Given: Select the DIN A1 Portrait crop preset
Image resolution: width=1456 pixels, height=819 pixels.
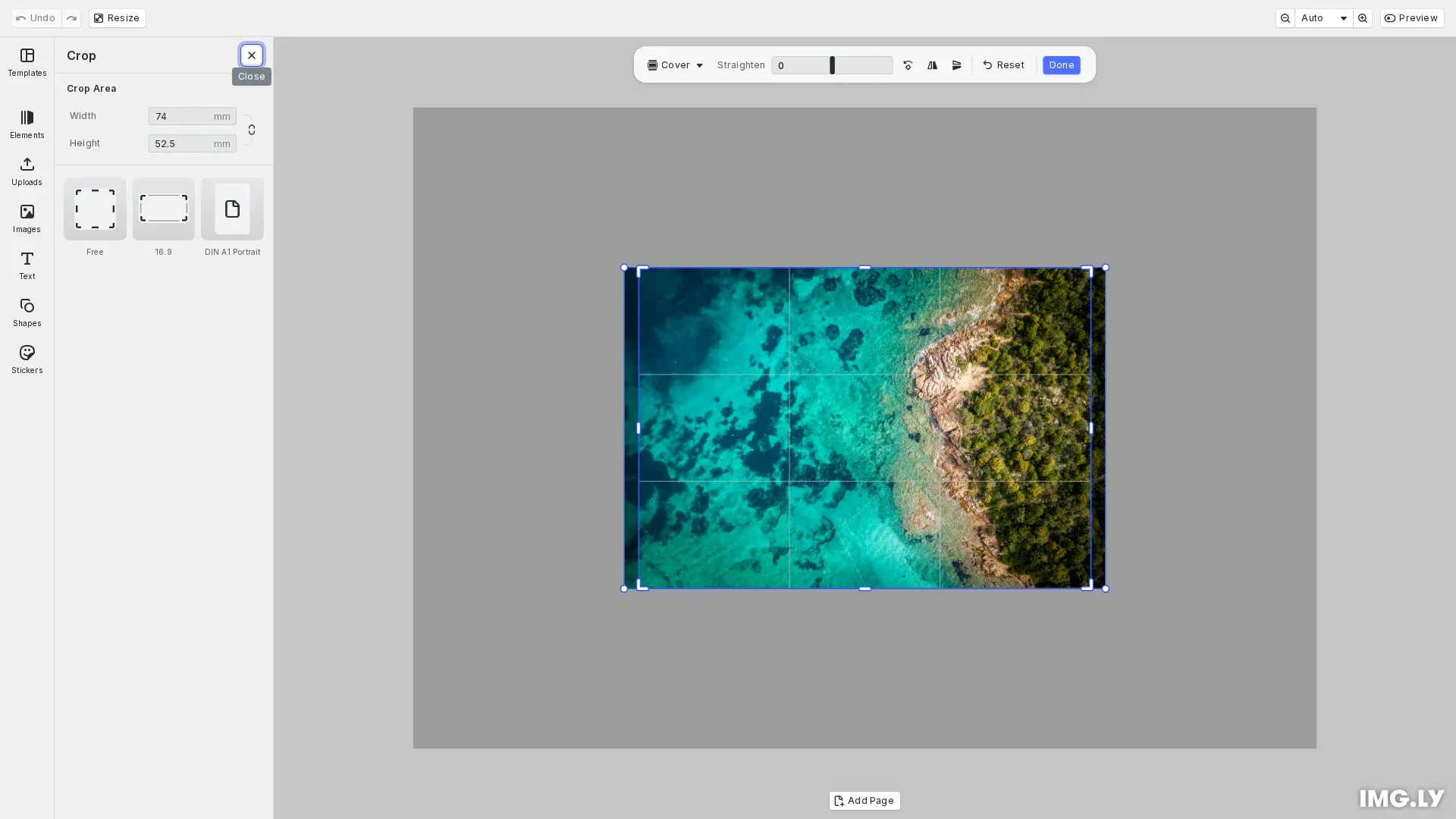Looking at the screenshot, I should (x=232, y=209).
